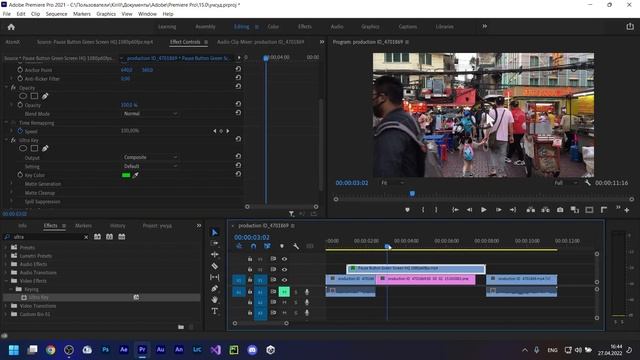This screenshot has height=360, width=640.
Task: Collapse the Video Effects folder
Action: [x=6, y=281]
